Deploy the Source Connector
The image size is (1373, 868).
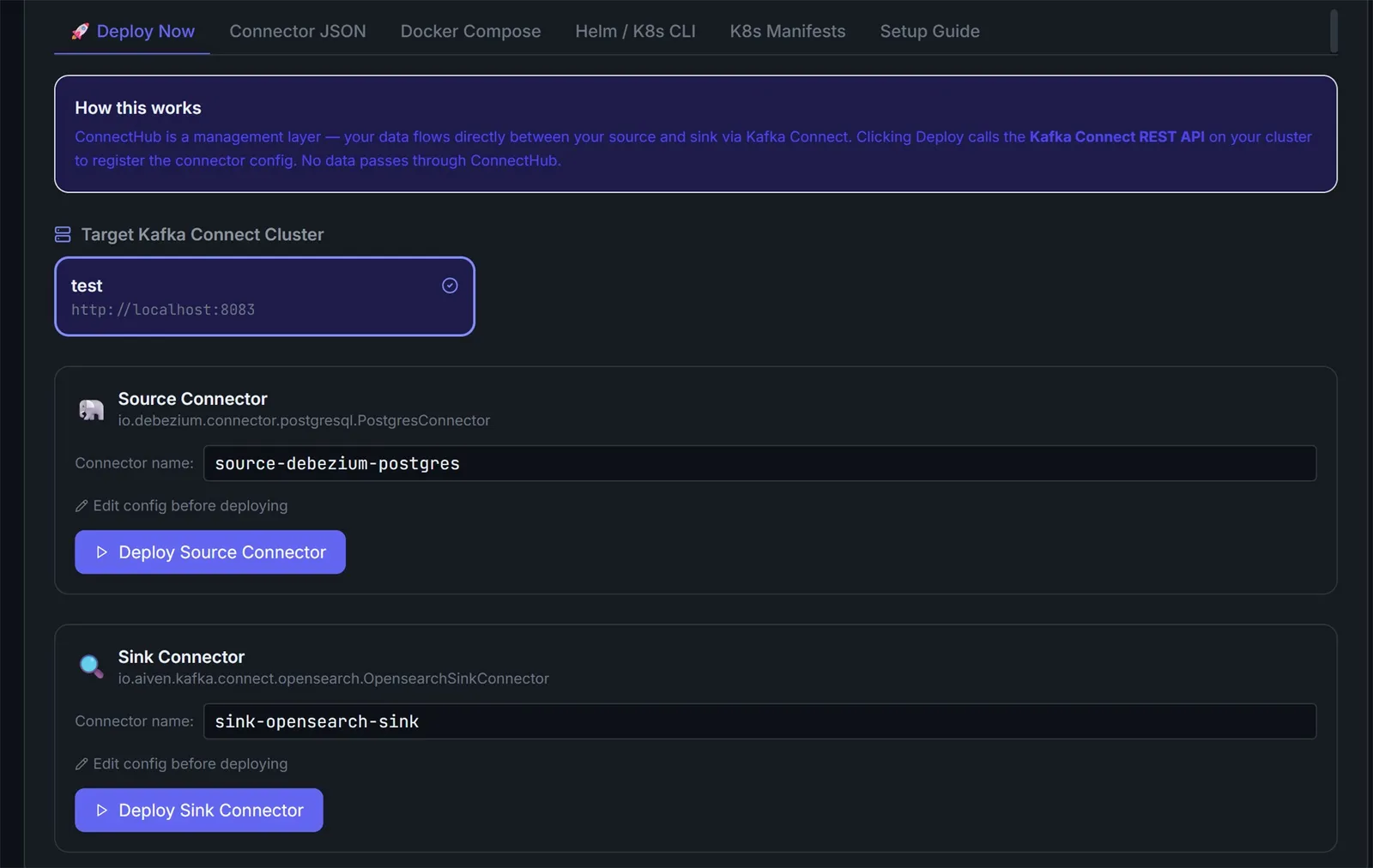coord(210,552)
